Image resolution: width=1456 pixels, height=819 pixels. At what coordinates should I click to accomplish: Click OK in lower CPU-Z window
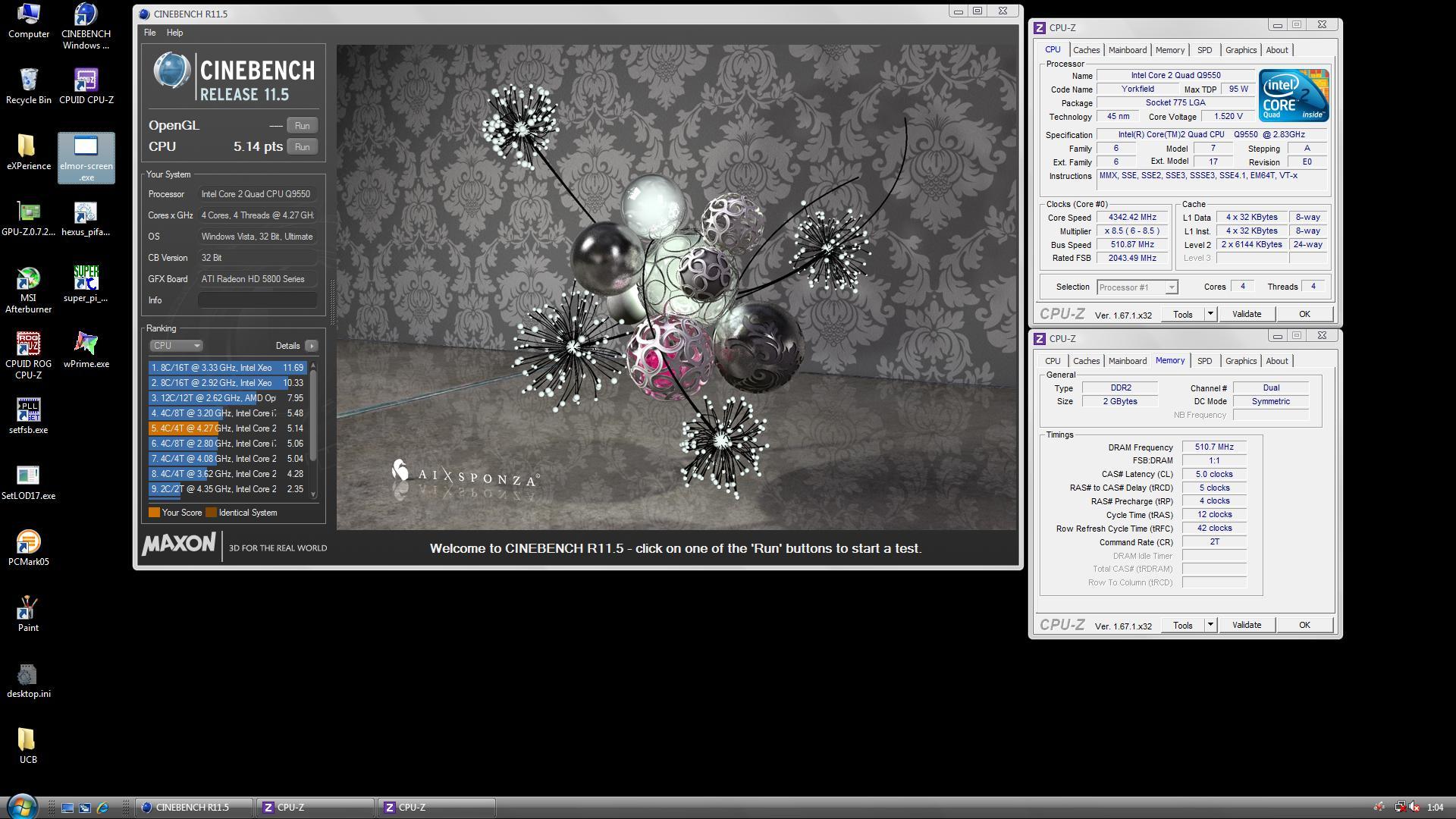pos(1304,625)
